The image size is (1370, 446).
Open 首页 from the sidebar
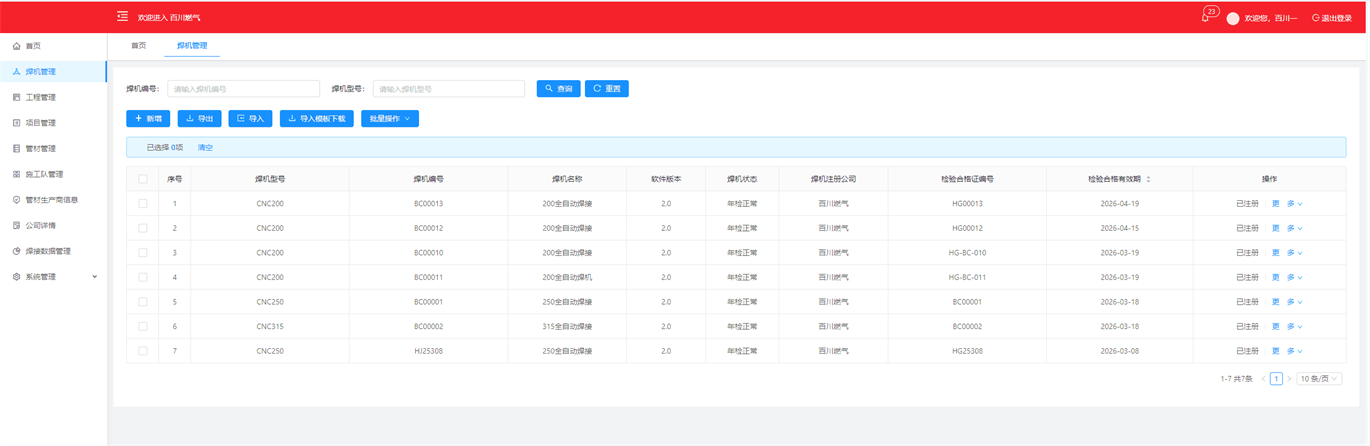click(53, 46)
